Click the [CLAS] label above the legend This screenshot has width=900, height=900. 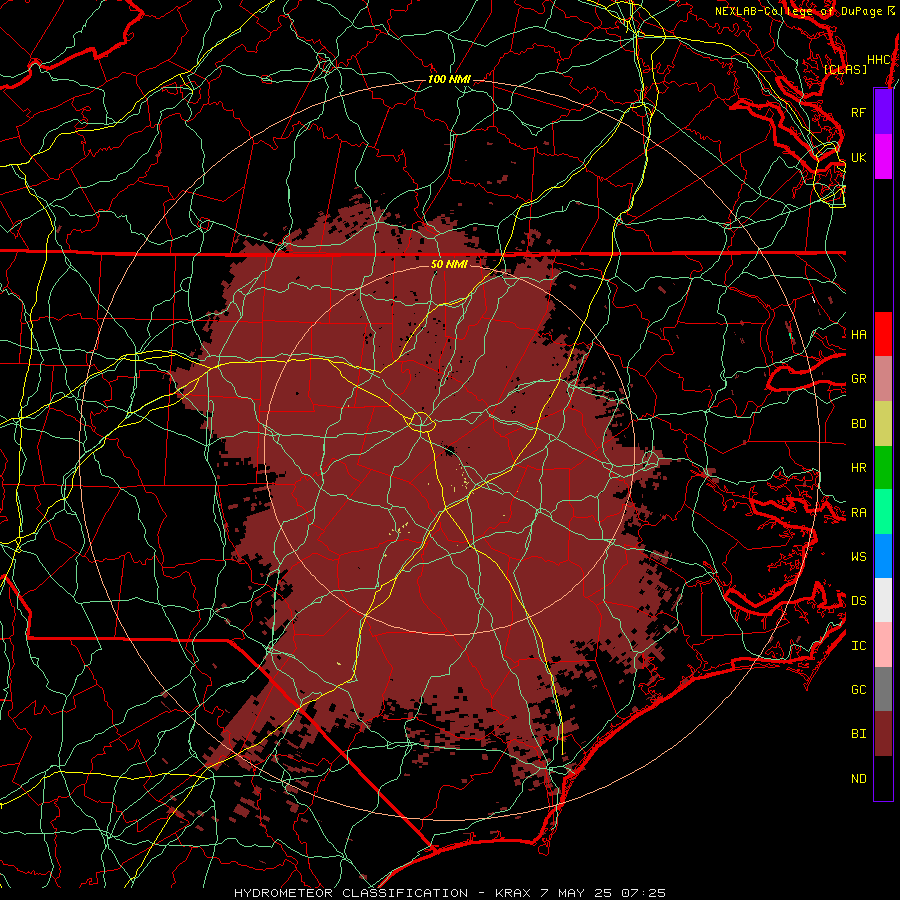point(845,69)
